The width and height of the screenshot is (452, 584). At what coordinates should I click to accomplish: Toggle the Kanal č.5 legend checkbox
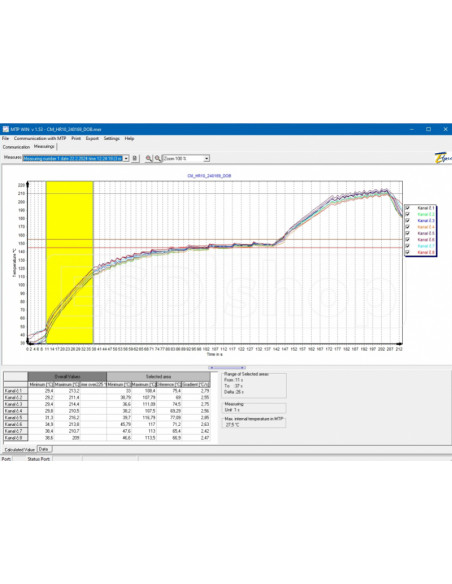point(408,233)
